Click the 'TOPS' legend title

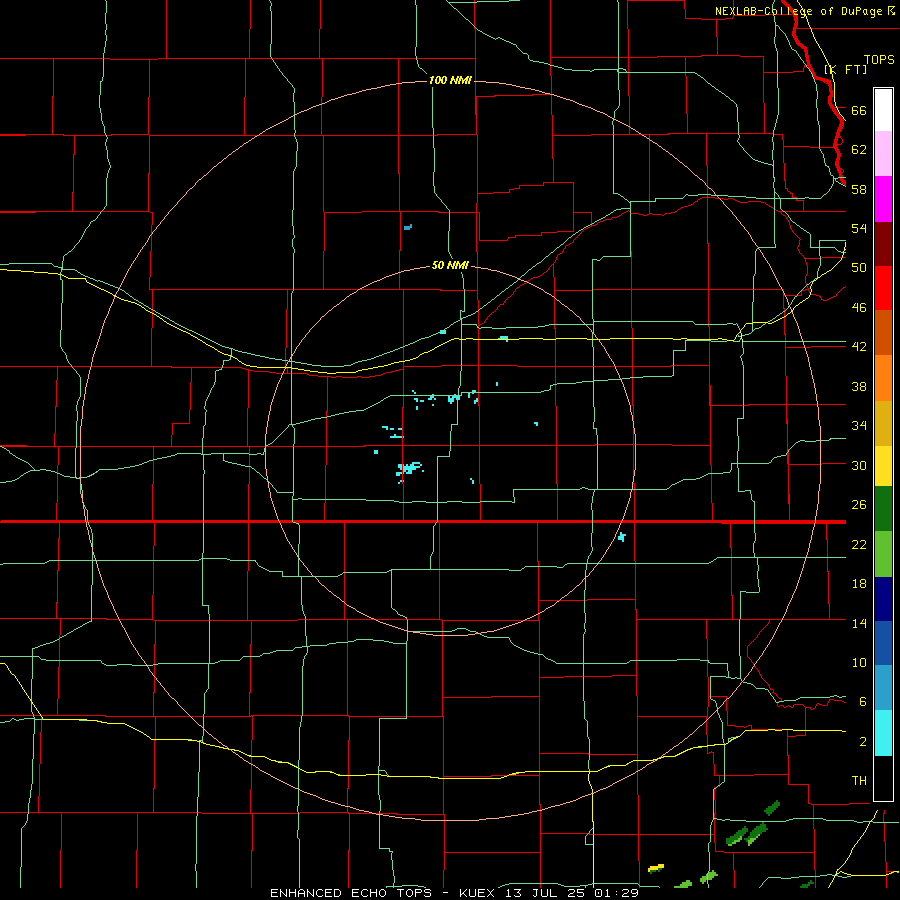[x=879, y=59]
